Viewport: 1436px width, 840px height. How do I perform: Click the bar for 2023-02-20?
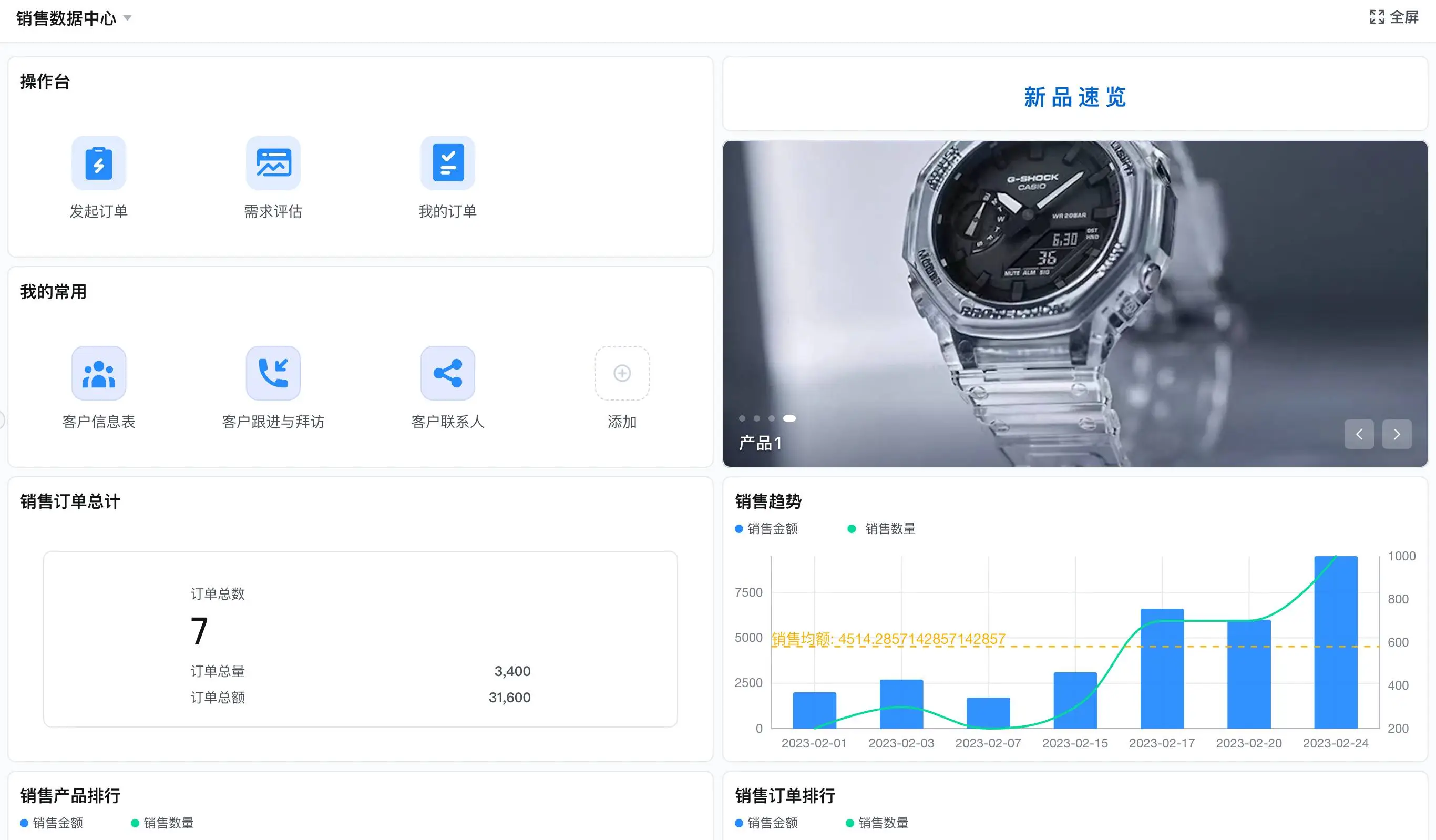click(1248, 674)
